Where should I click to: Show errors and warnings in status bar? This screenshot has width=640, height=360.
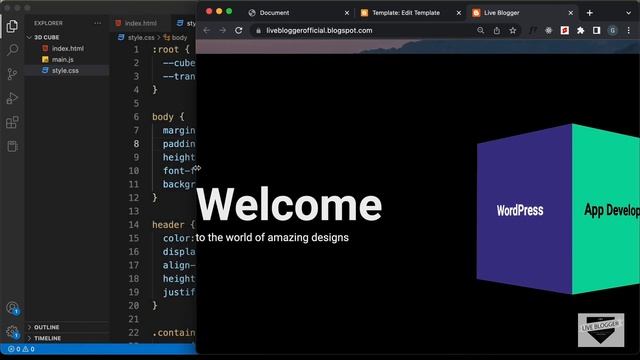(x=21, y=349)
